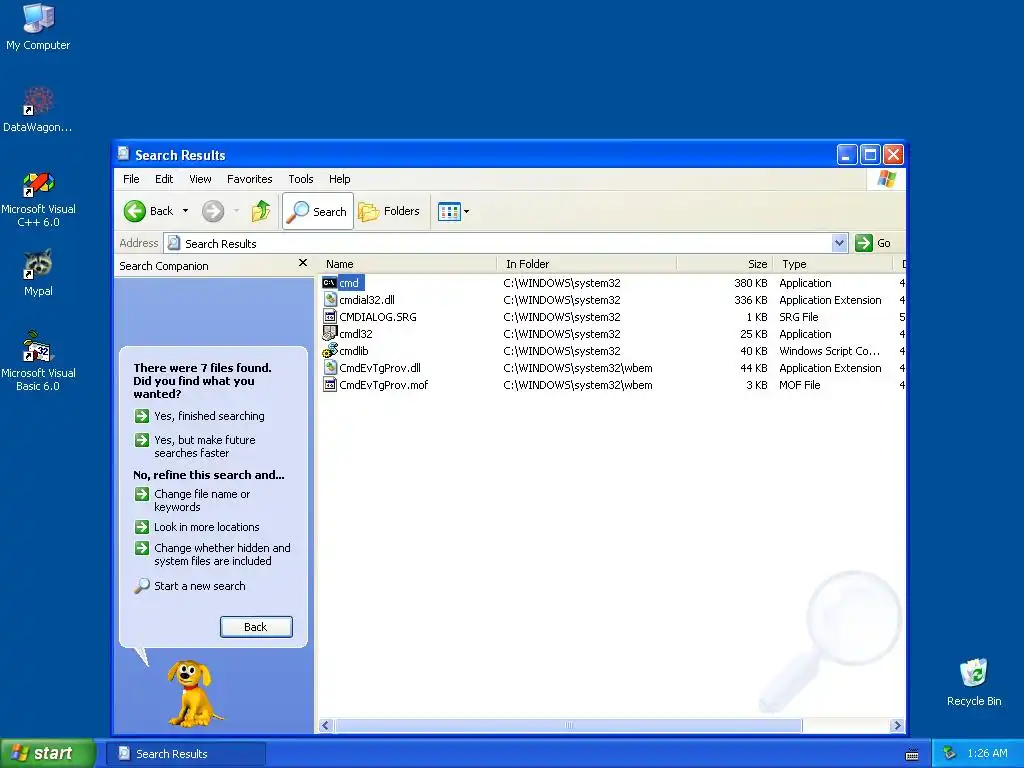This screenshot has width=1024, height=768.
Task: Click the 380 KB size cell
Action: [x=750, y=283]
